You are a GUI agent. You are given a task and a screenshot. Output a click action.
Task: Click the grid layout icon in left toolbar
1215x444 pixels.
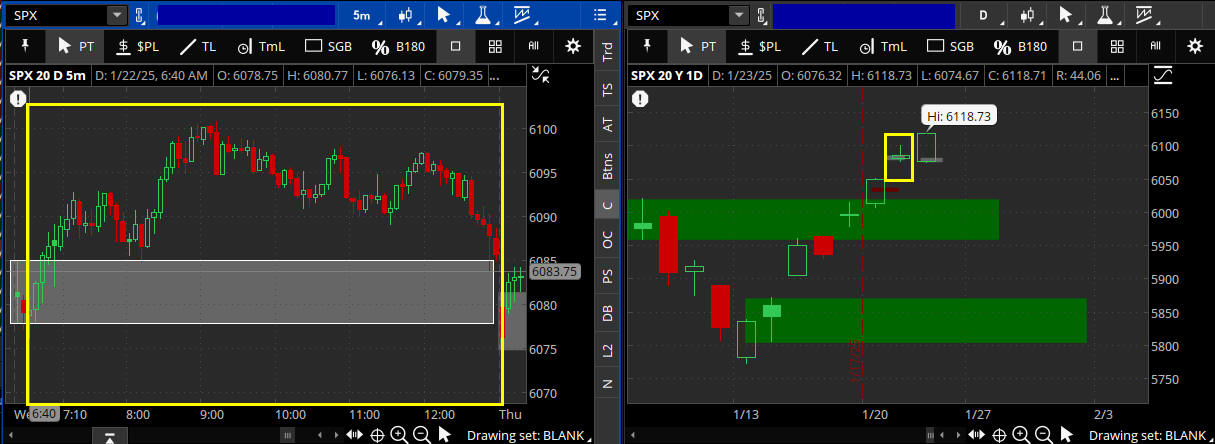[x=495, y=46]
